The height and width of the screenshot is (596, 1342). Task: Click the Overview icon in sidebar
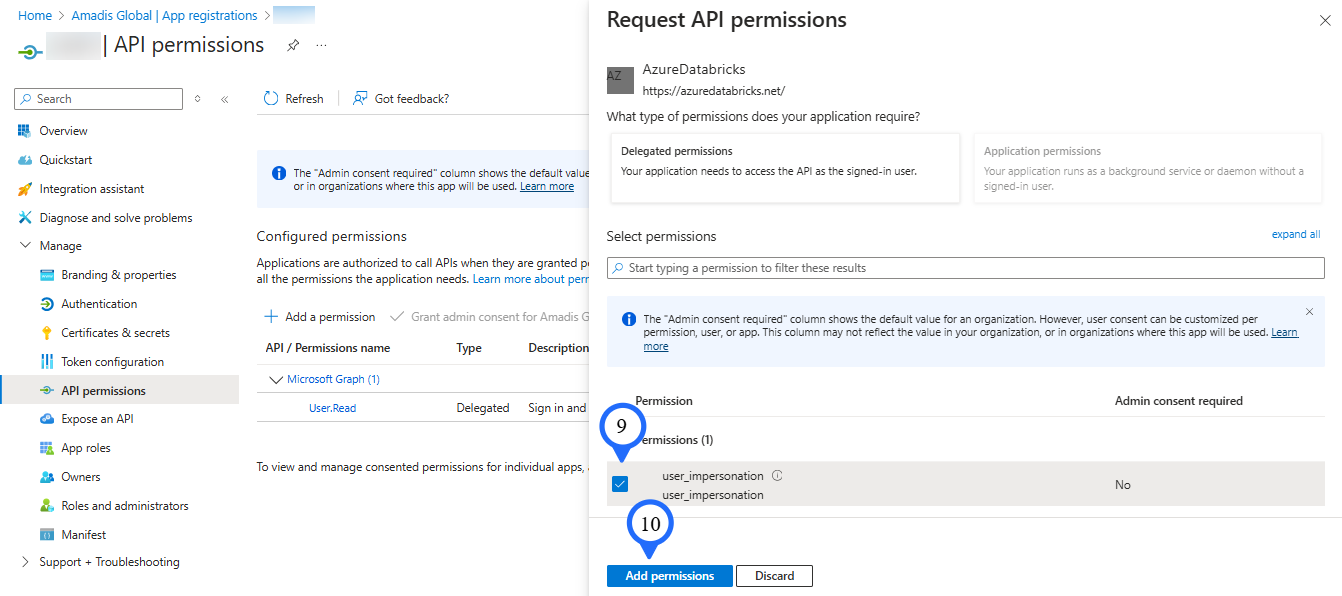pos(25,131)
